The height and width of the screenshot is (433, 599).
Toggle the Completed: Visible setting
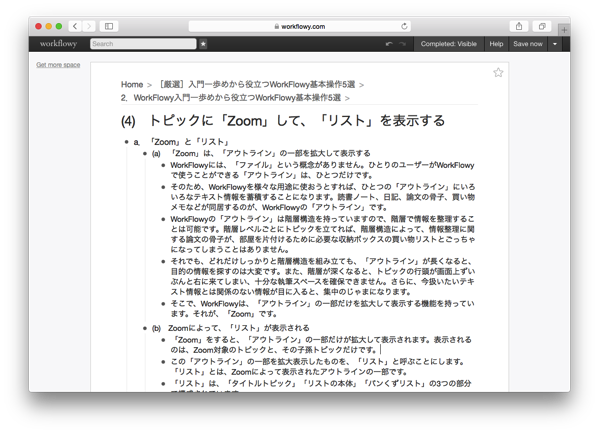coord(448,44)
